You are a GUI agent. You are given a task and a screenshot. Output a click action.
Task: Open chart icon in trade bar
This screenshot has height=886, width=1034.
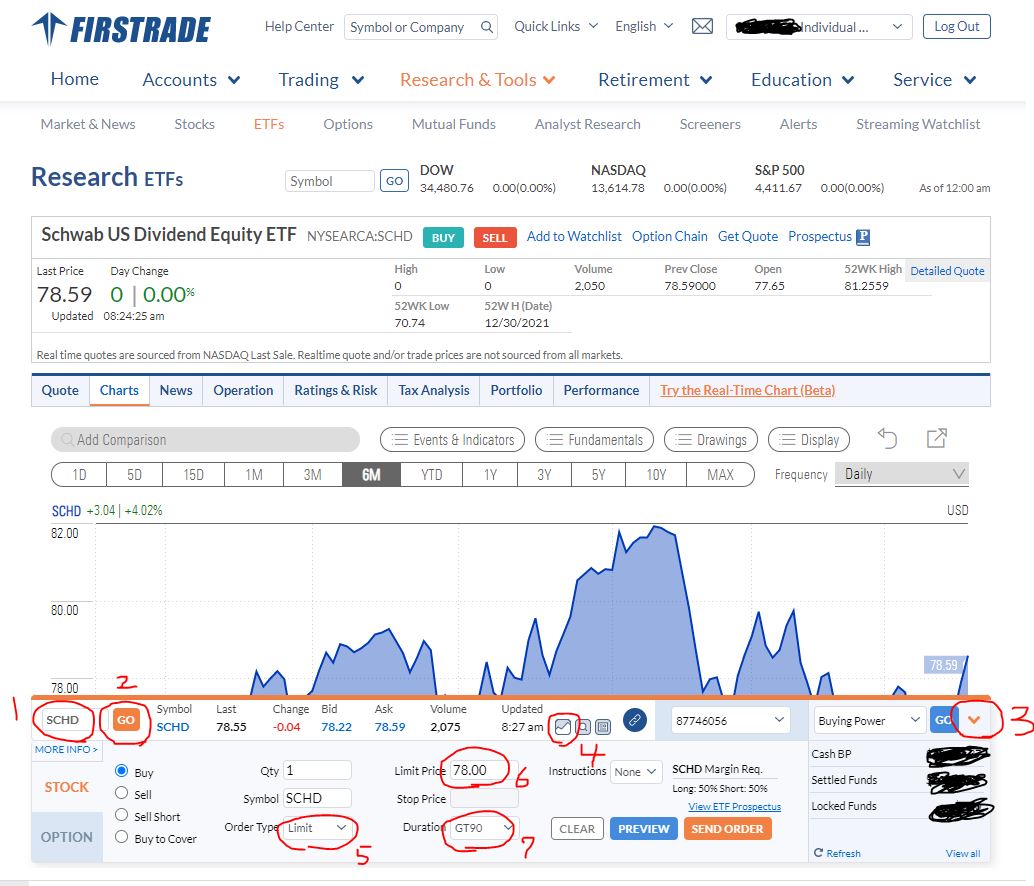pyautogui.click(x=563, y=726)
